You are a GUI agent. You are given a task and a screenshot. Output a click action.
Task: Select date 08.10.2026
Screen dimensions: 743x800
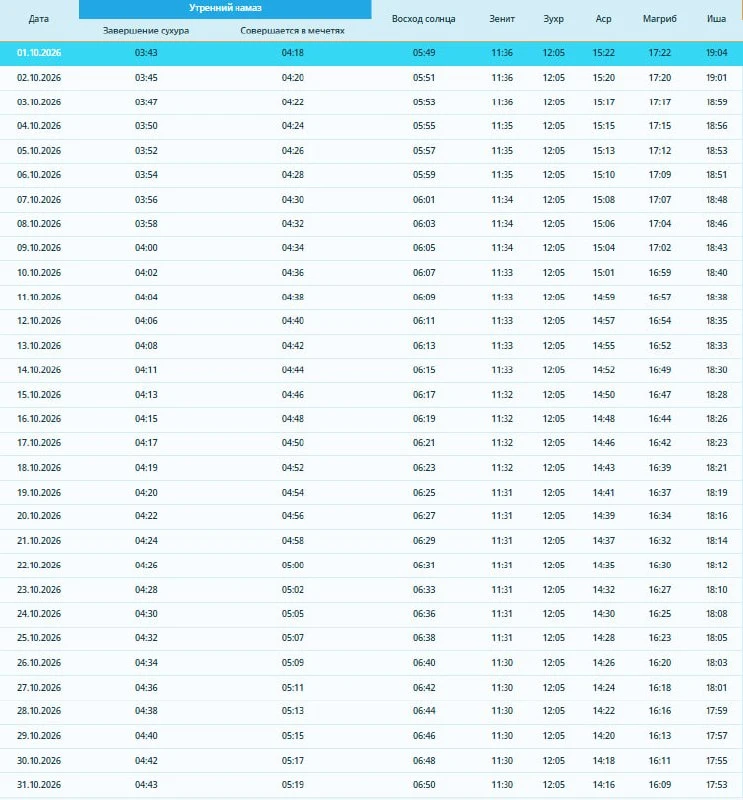coord(39,223)
